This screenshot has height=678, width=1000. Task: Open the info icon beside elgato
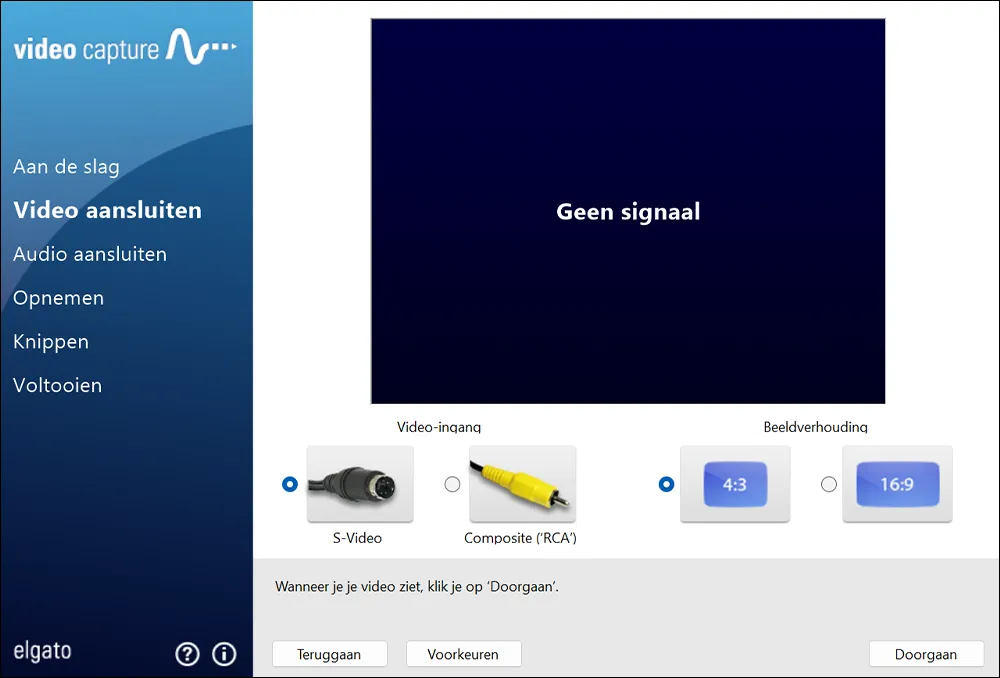click(x=224, y=654)
